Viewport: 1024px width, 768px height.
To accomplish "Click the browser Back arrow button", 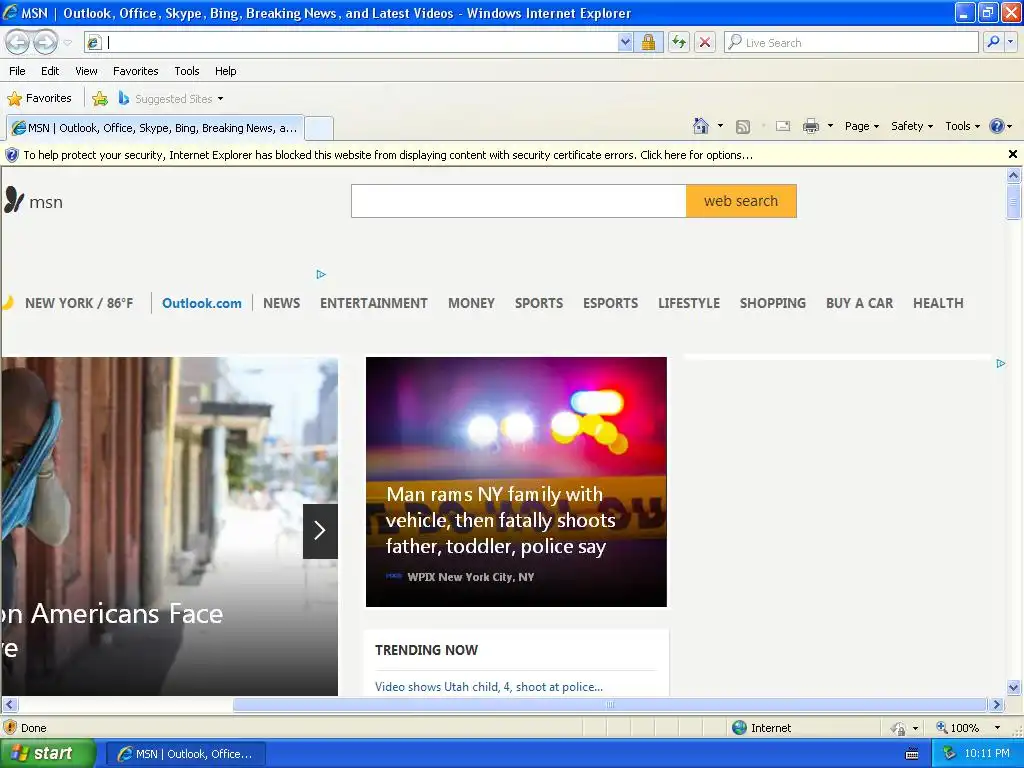I will (x=18, y=42).
